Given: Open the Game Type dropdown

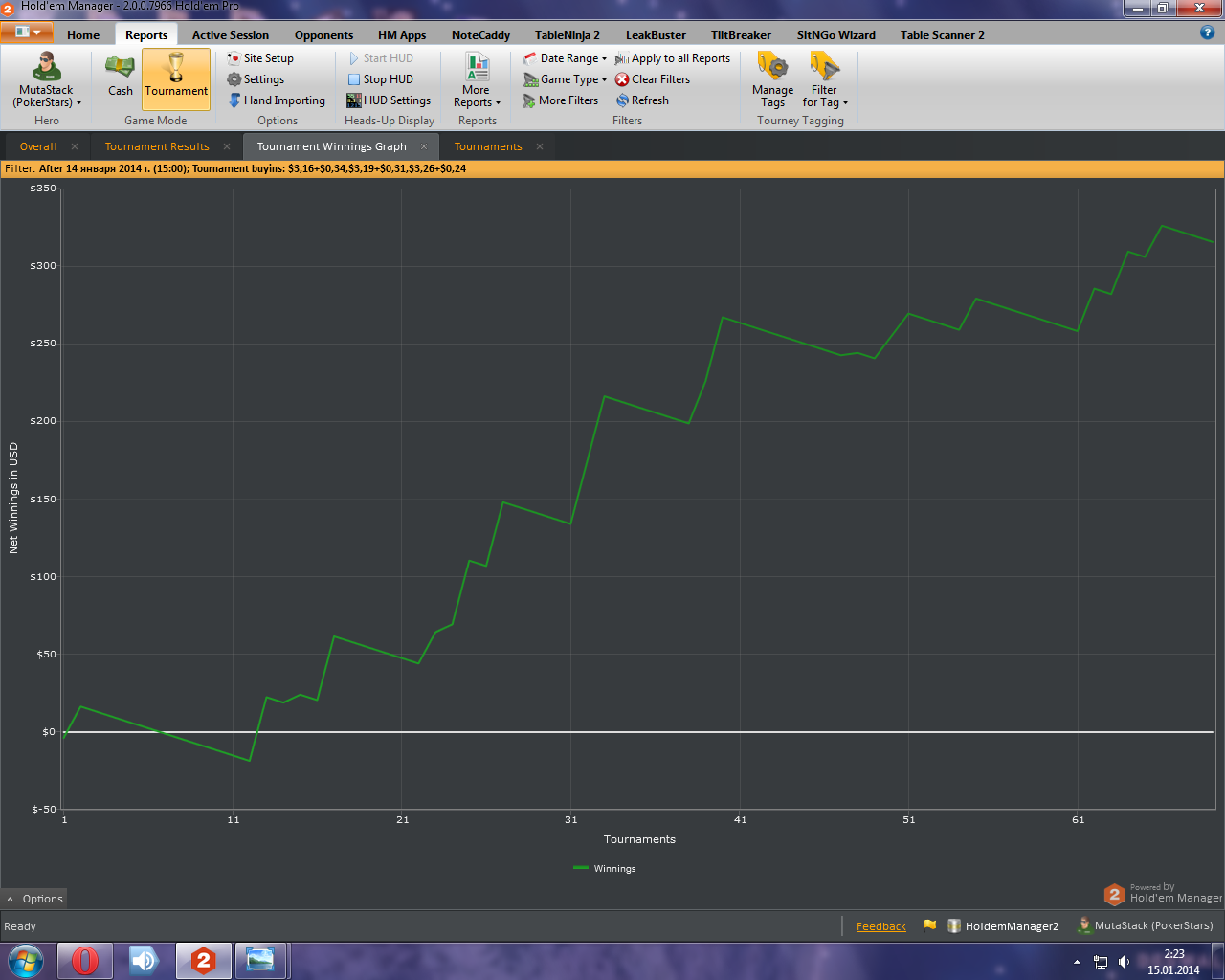Looking at the screenshot, I should coord(565,79).
